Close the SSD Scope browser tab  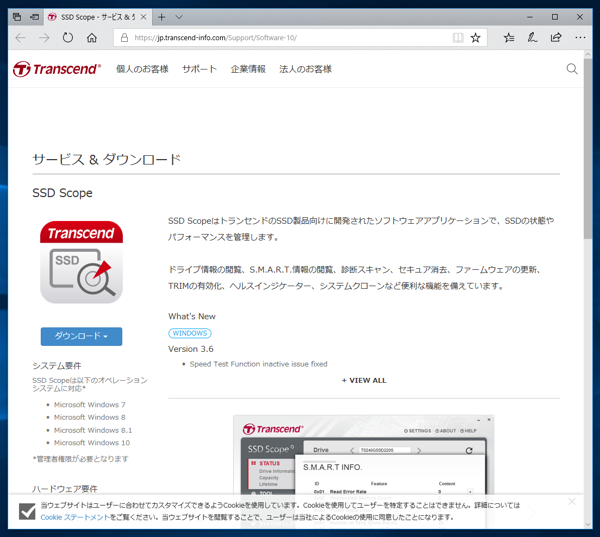click(143, 17)
